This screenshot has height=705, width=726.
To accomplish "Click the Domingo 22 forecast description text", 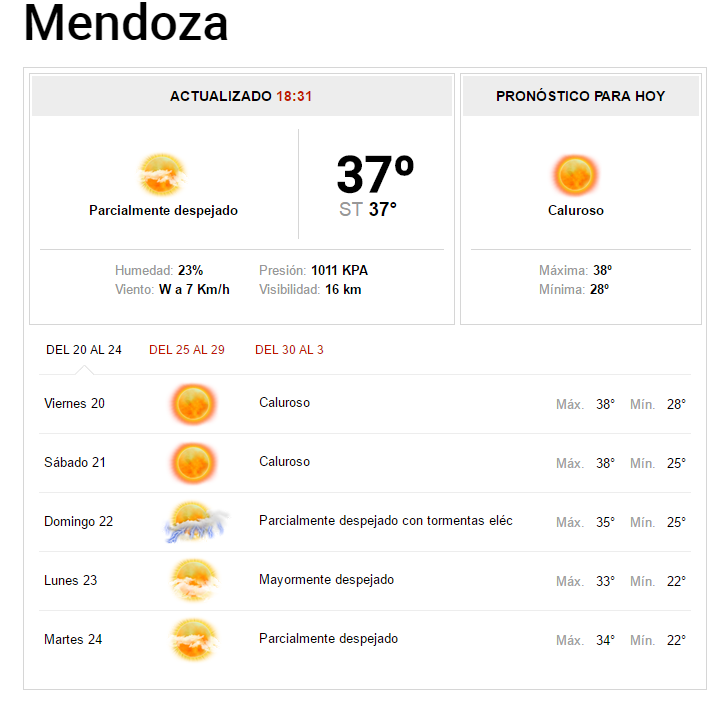I will pos(385,521).
